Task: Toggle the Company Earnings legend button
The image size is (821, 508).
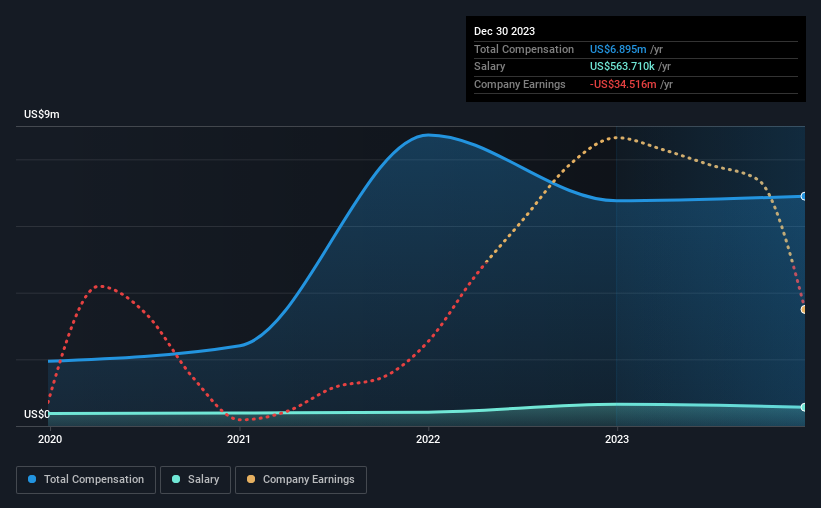Action: pos(301,480)
